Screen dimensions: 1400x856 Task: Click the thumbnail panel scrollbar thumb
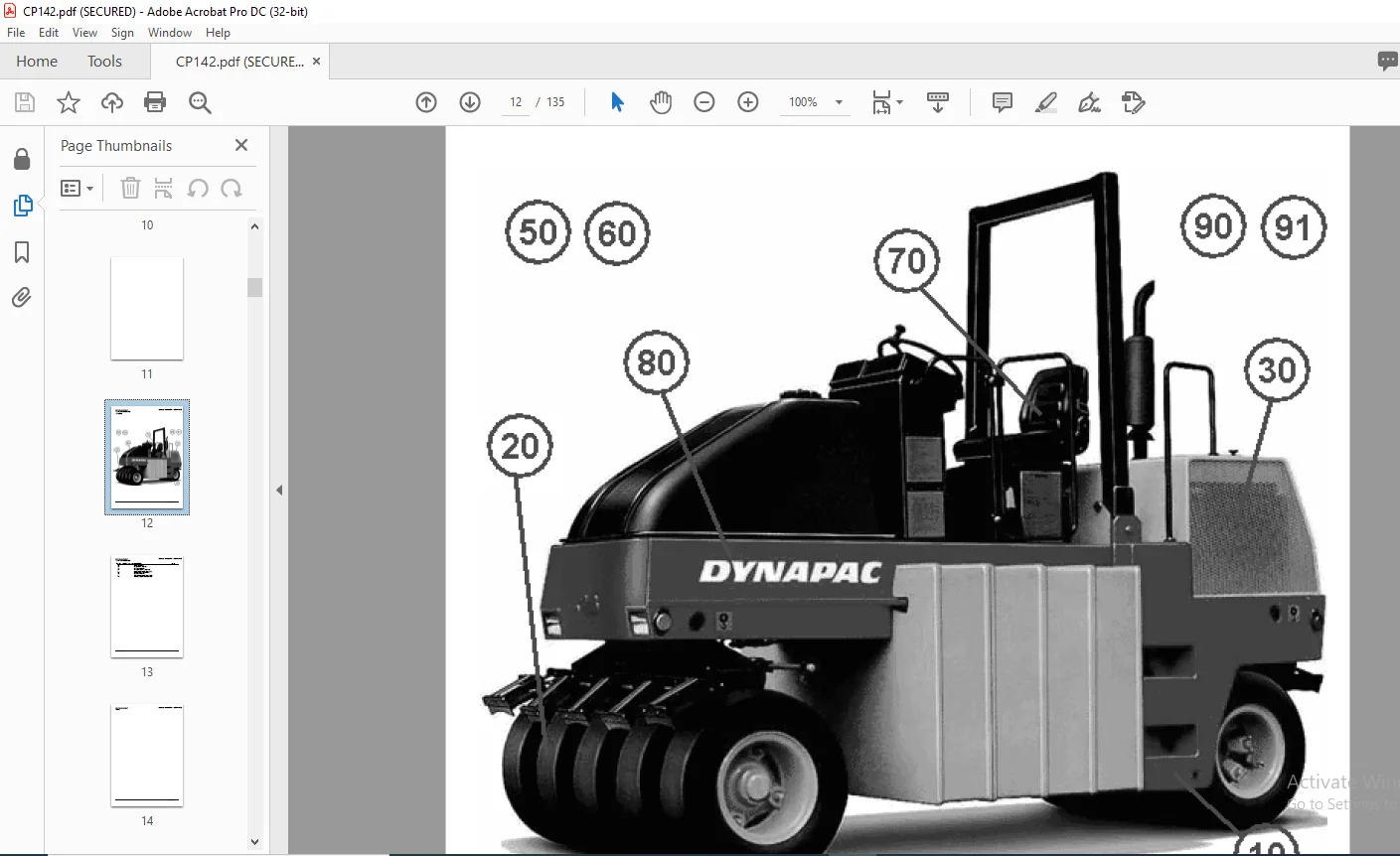click(x=254, y=287)
